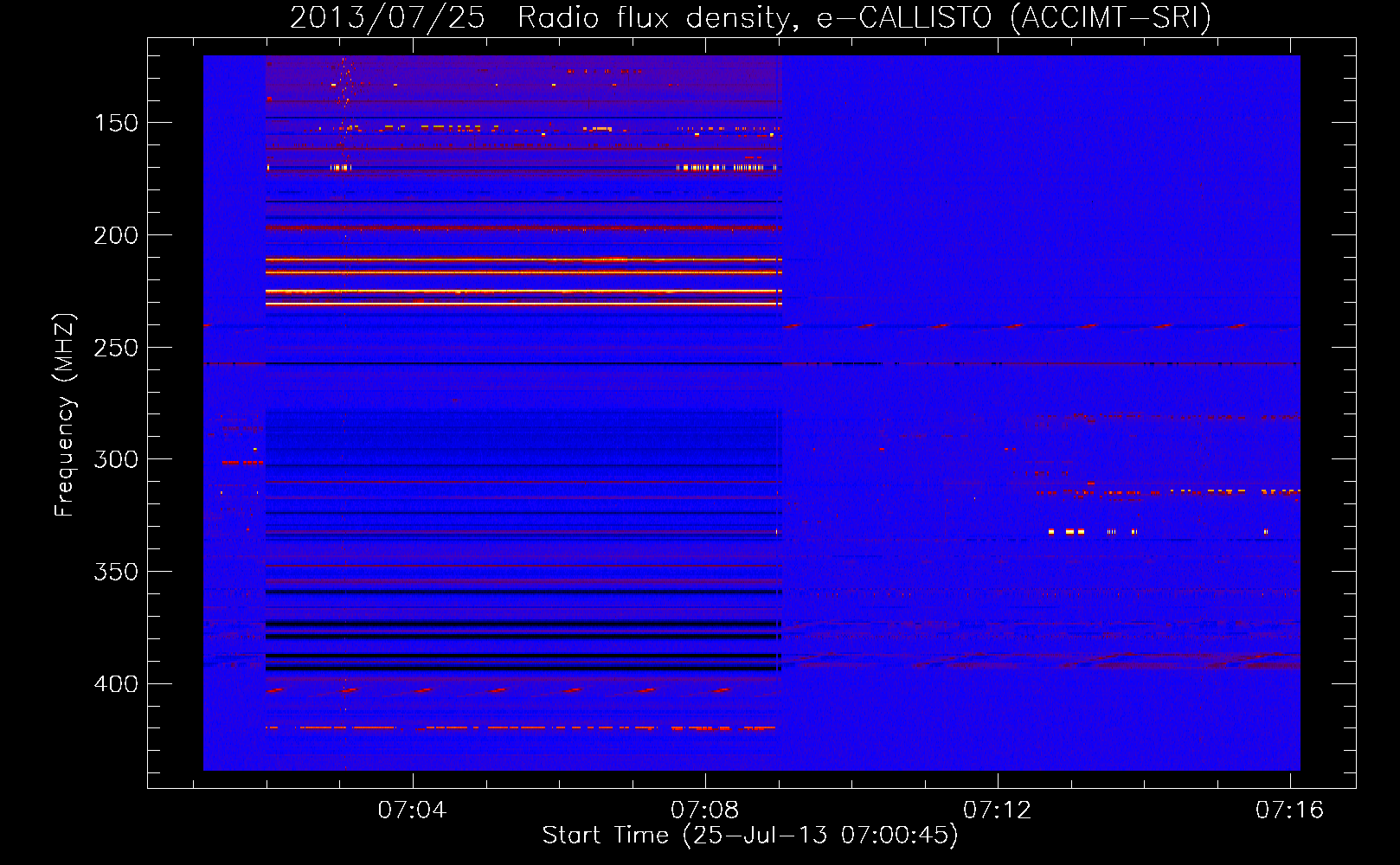Click the 07:08 time tick label
The width and height of the screenshot is (1400, 865).
705,810
